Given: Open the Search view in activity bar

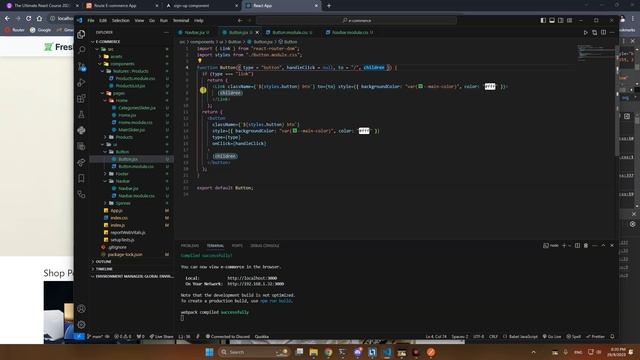Looking at the screenshot, I should pos(81,50).
